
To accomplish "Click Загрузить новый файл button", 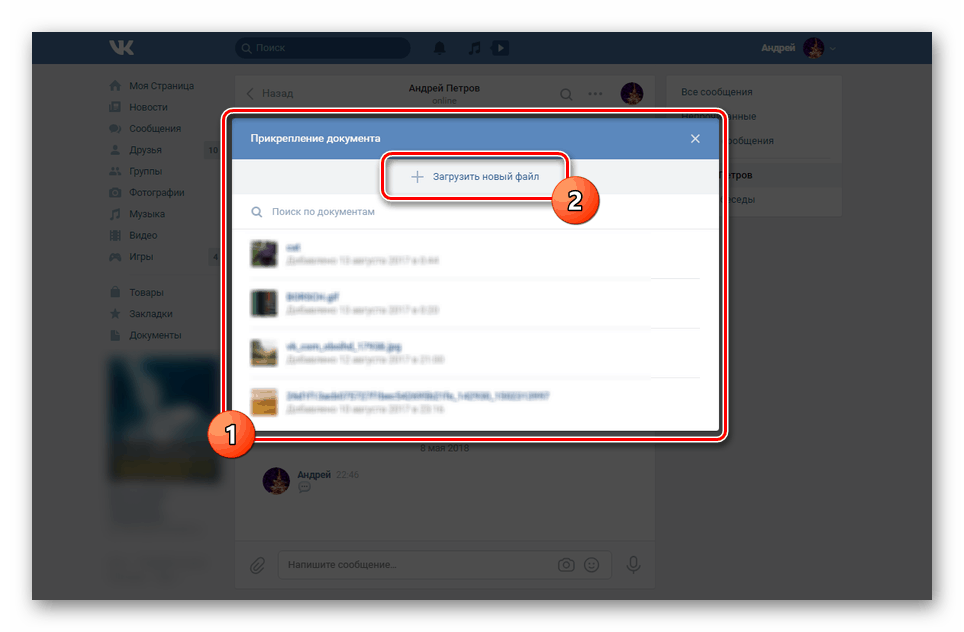I will (475, 177).
